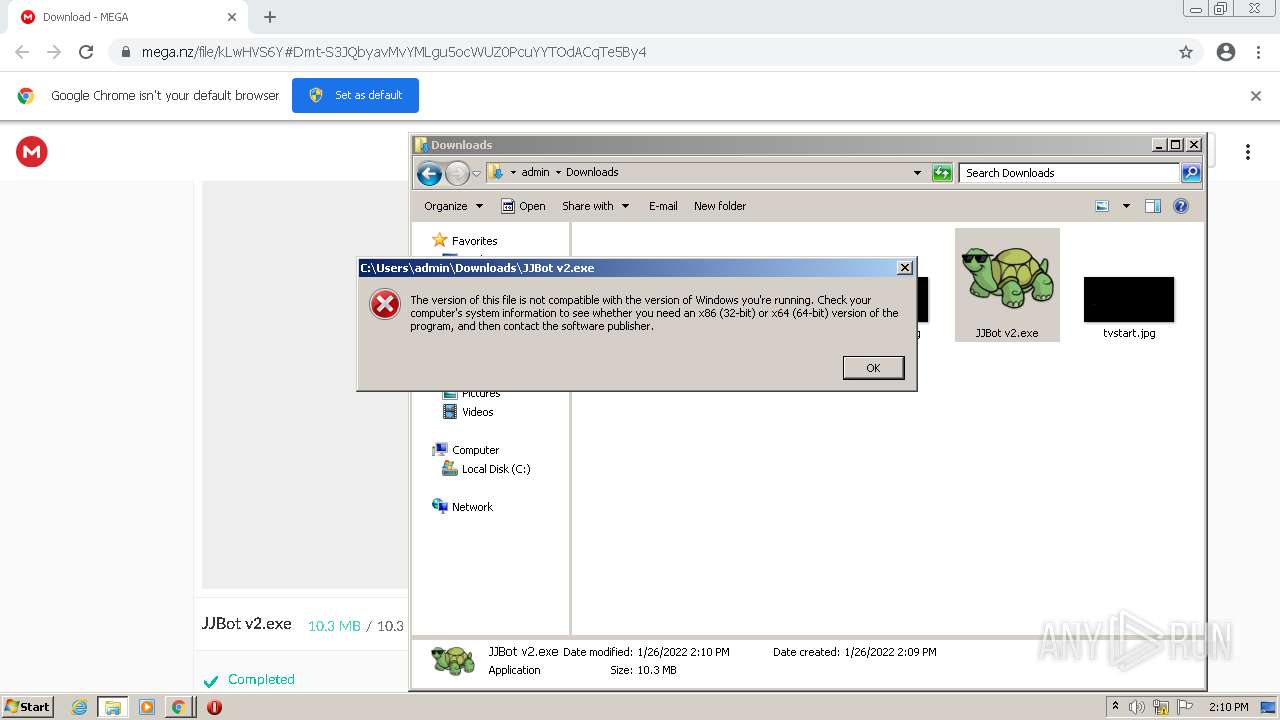The image size is (1280, 720).
Task: Click the Date modified value in details pane
Action: point(684,652)
